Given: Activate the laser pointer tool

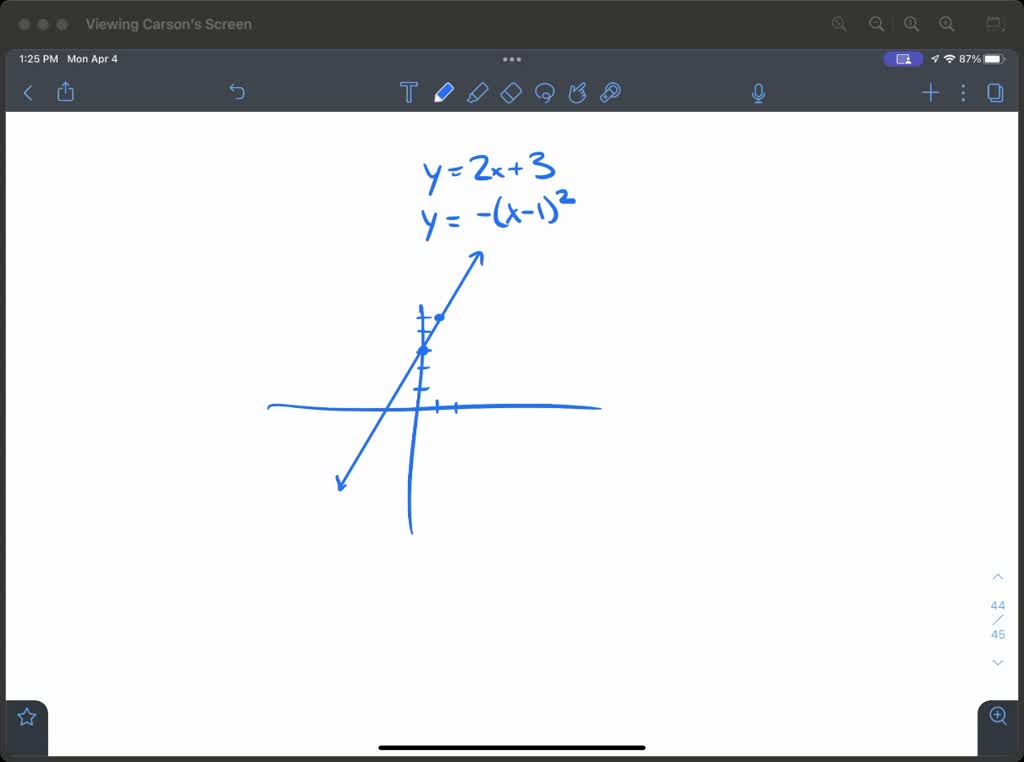Looking at the screenshot, I should (x=610, y=91).
